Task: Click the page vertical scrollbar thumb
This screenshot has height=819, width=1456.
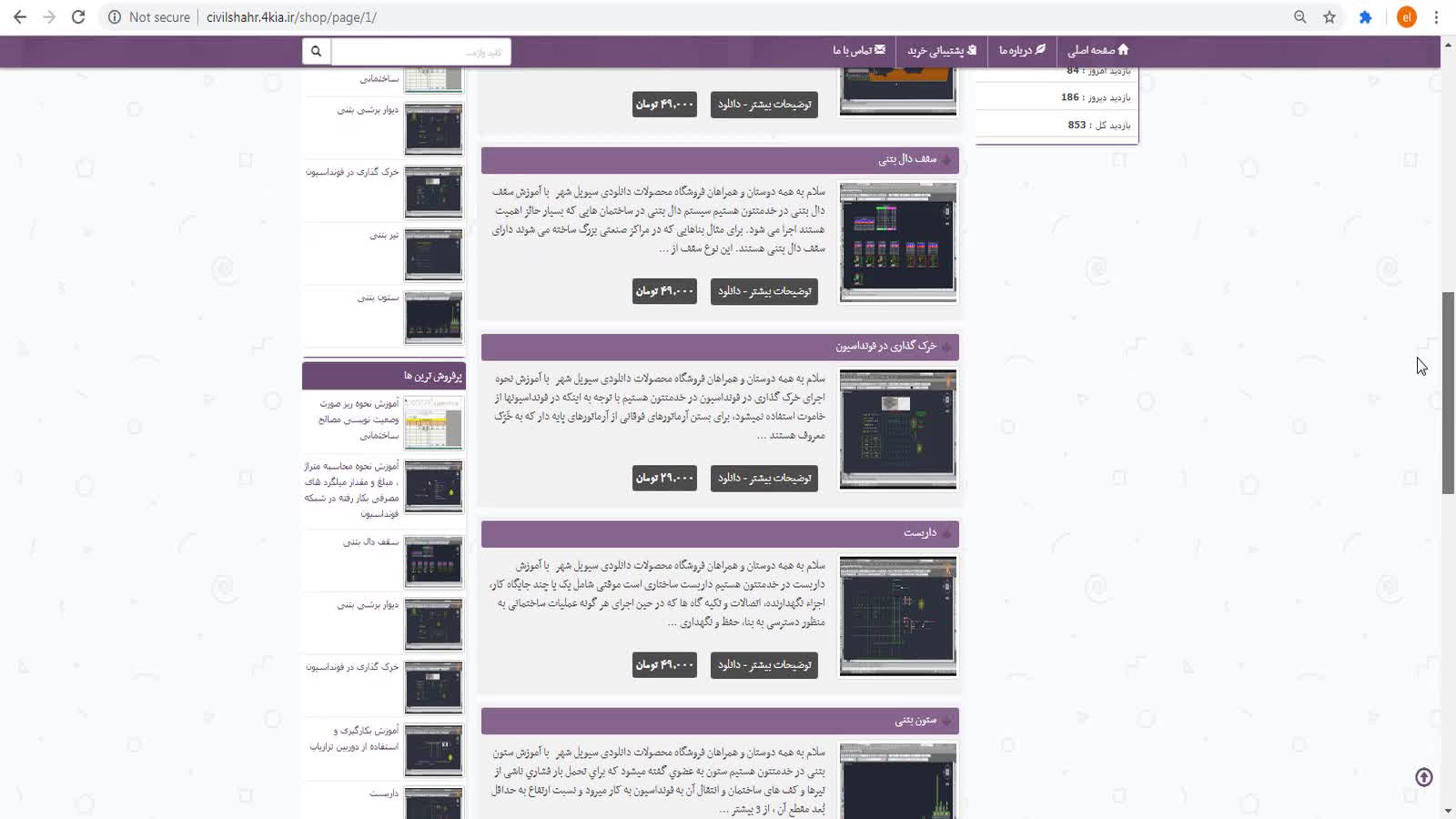Action: point(1448,391)
